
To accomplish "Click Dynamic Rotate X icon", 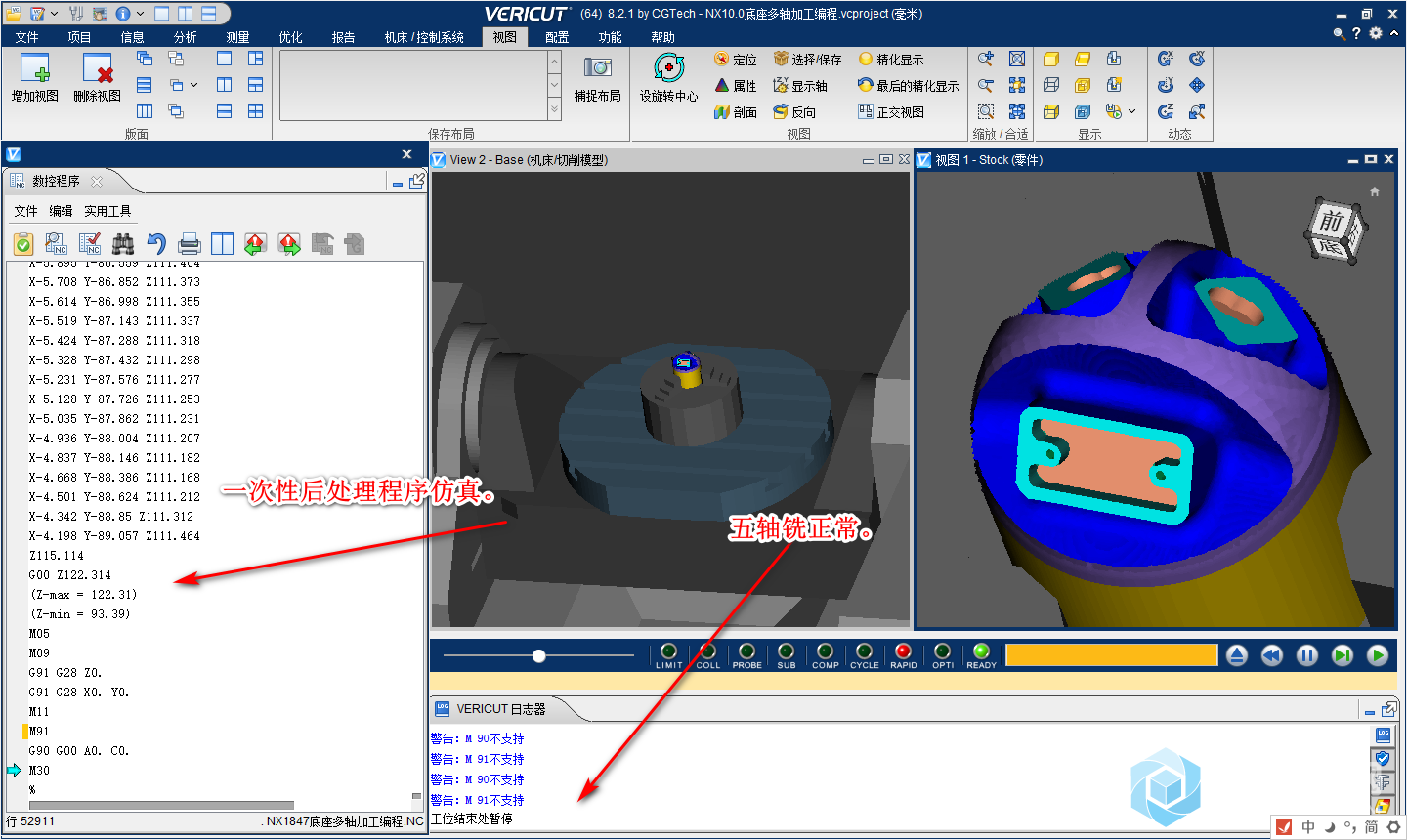I will [1166, 60].
